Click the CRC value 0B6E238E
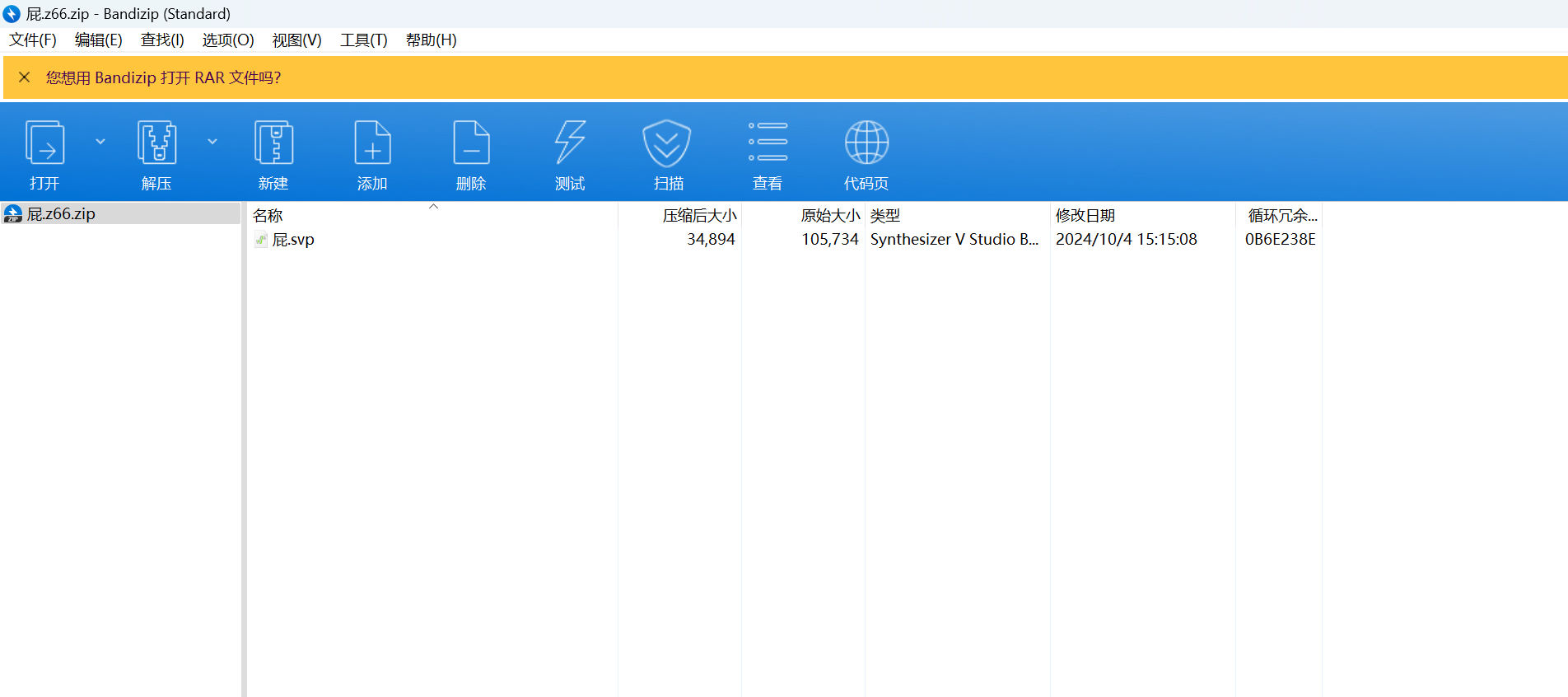This screenshot has width=1568, height=697. (x=1281, y=240)
